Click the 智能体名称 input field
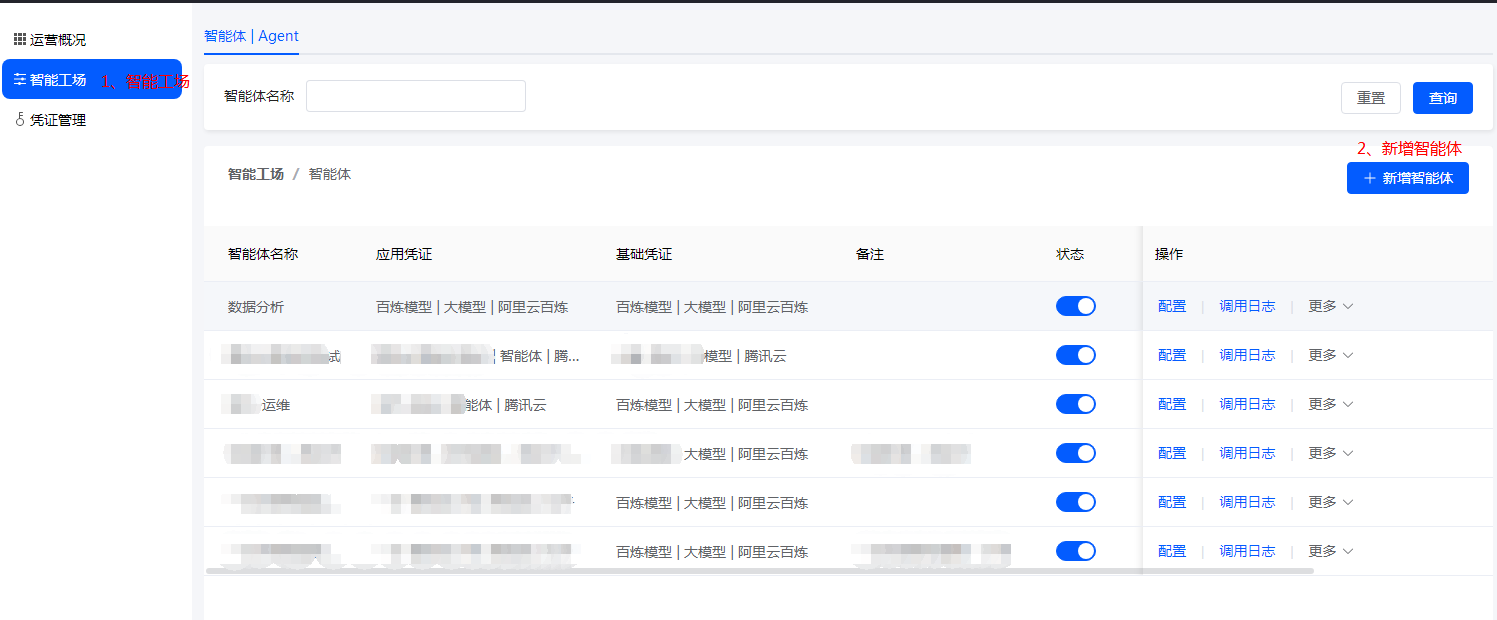This screenshot has height=620, width=1497. [x=415, y=95]
